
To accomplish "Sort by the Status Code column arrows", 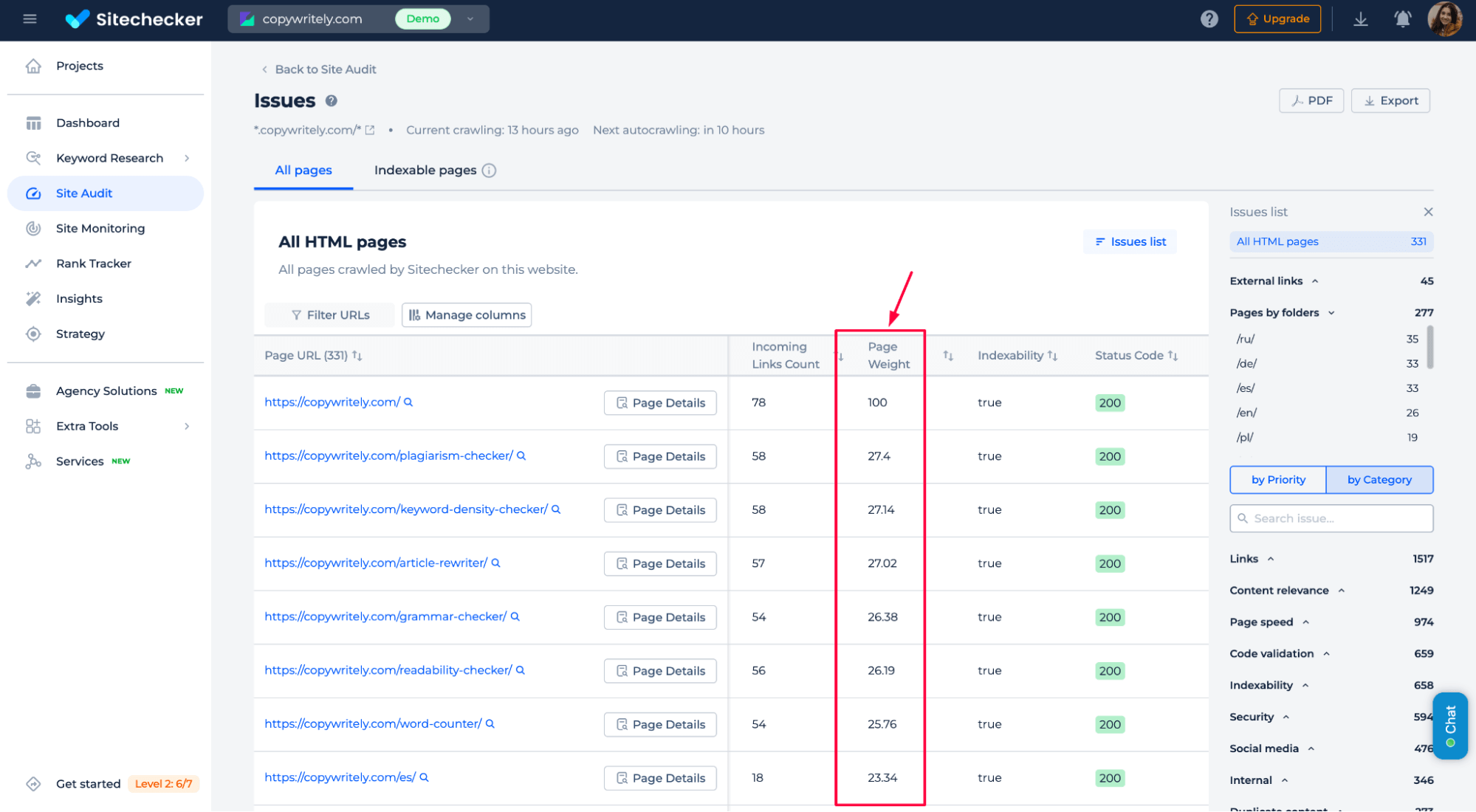I will tap(1173, 355).
